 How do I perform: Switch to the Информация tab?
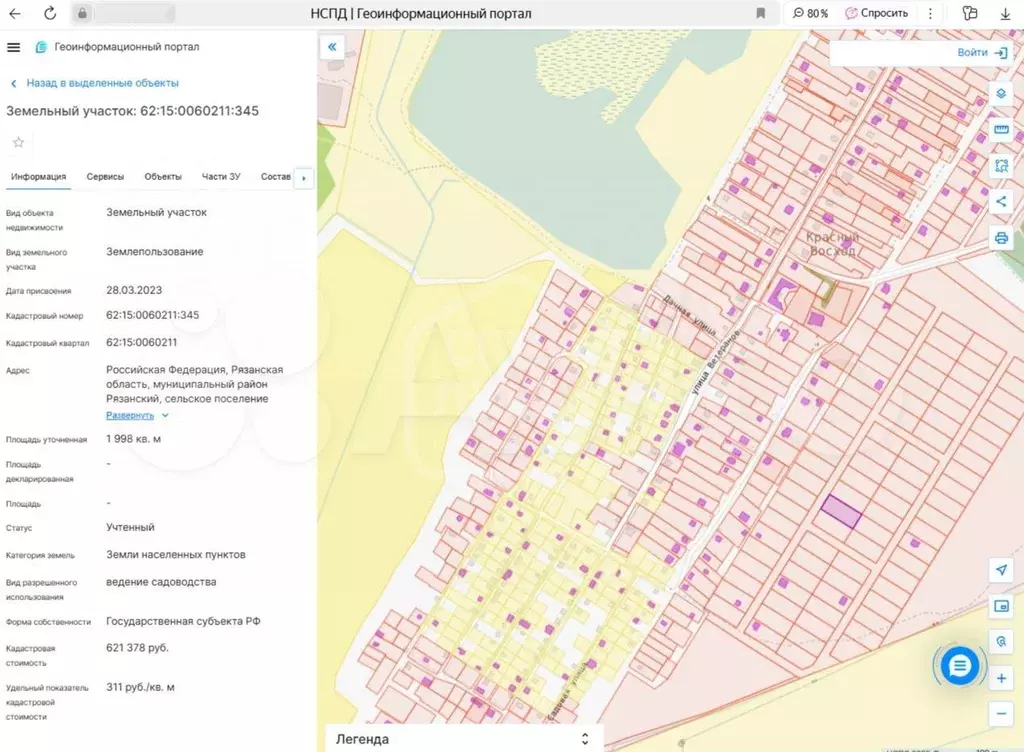tap(39, 176)
